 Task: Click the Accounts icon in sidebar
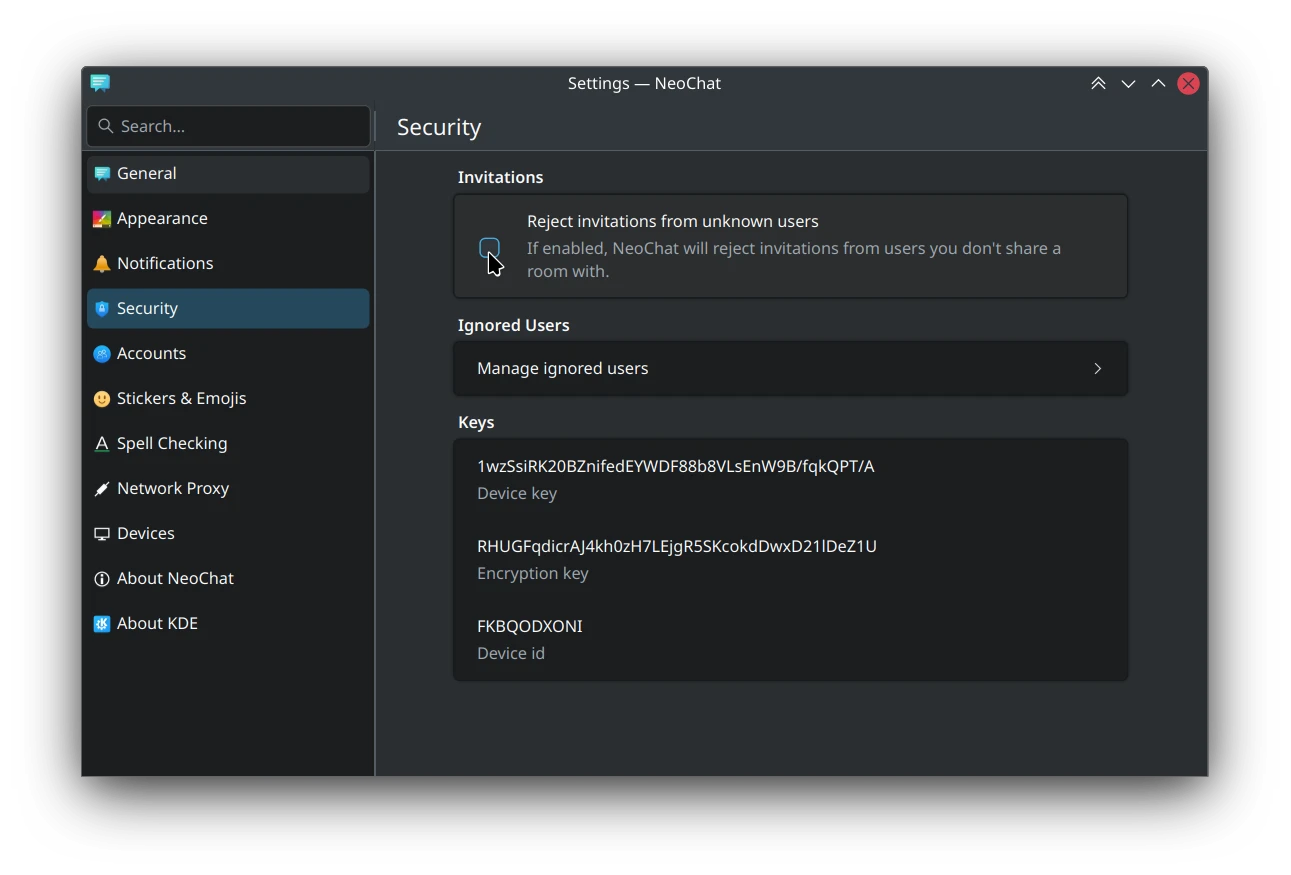pyautogui.click(x=101, y=354)
